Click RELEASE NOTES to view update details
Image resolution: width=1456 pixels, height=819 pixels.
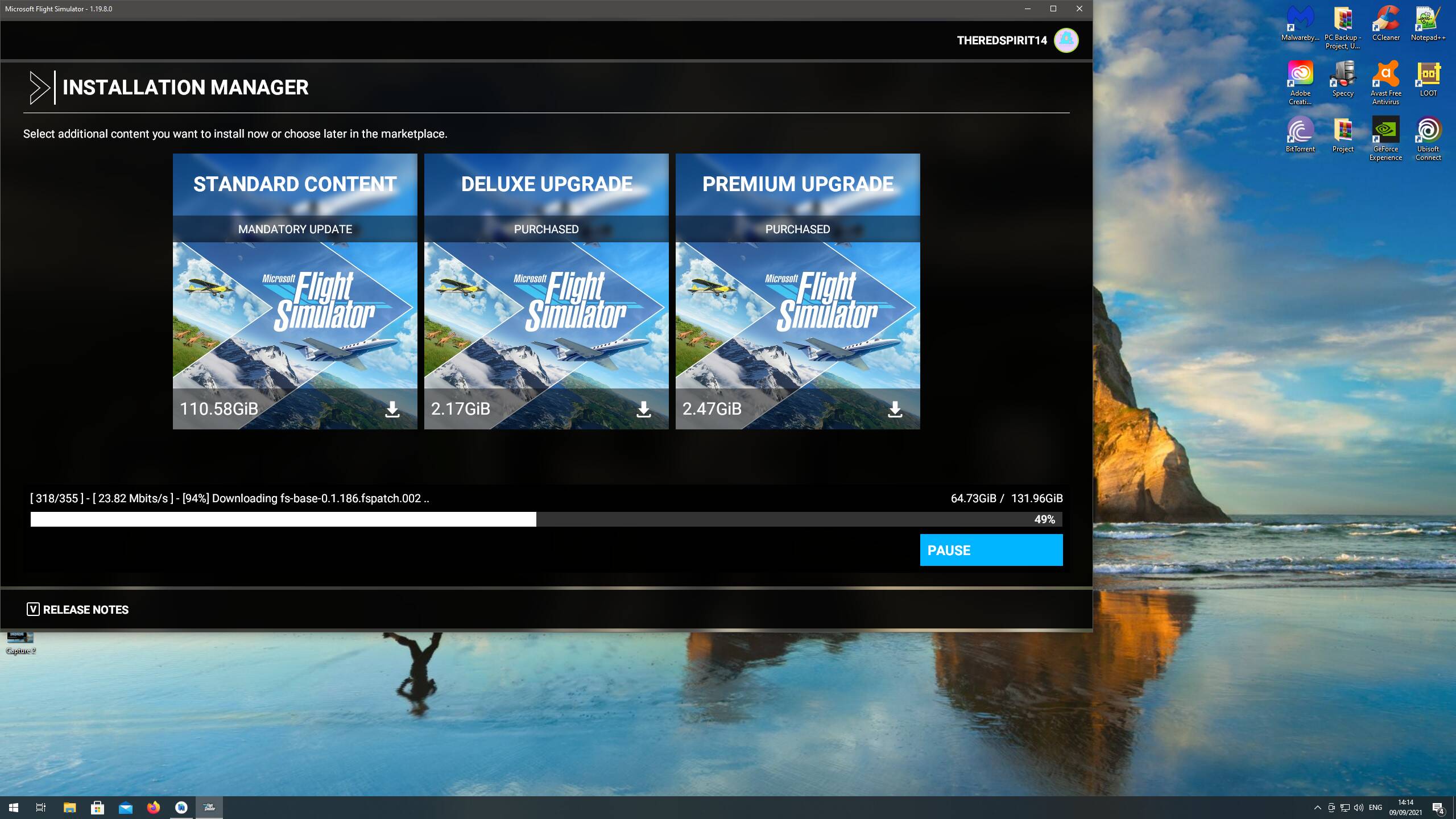coord(86,609)
